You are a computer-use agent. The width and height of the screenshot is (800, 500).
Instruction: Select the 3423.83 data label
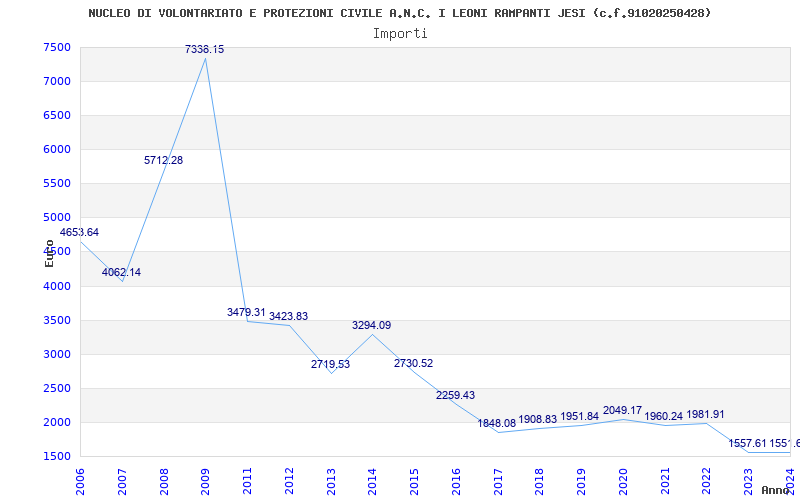pyautogui.click(x=288, y=316)
